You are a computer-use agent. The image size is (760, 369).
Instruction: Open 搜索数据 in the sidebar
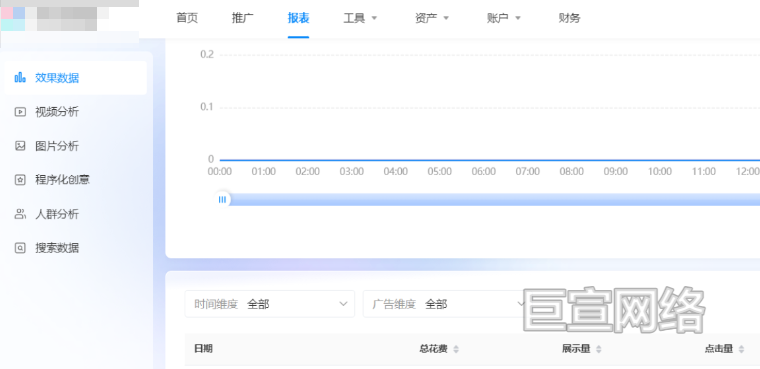click(76, 248)
